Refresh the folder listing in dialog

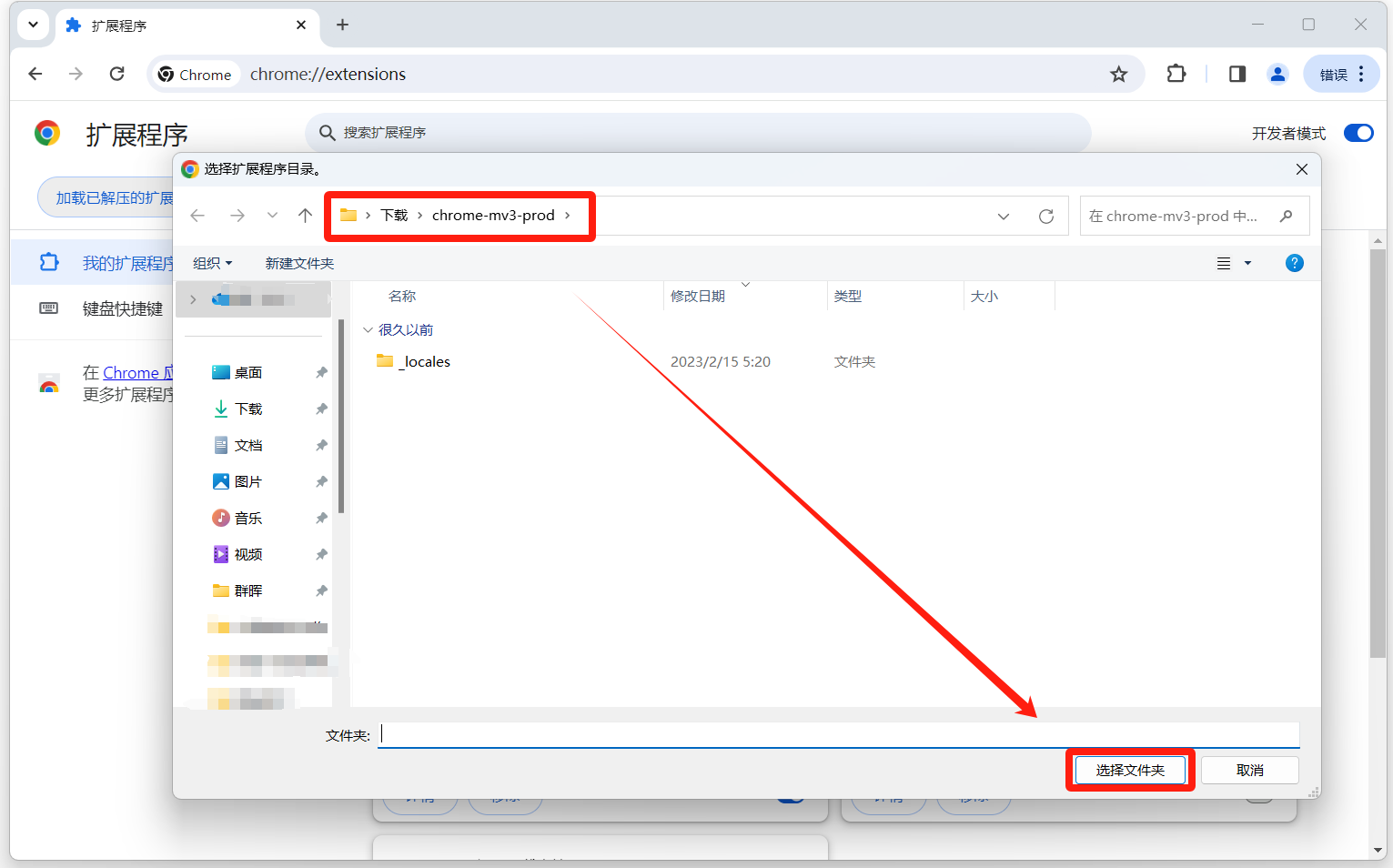coord(1046,217)
